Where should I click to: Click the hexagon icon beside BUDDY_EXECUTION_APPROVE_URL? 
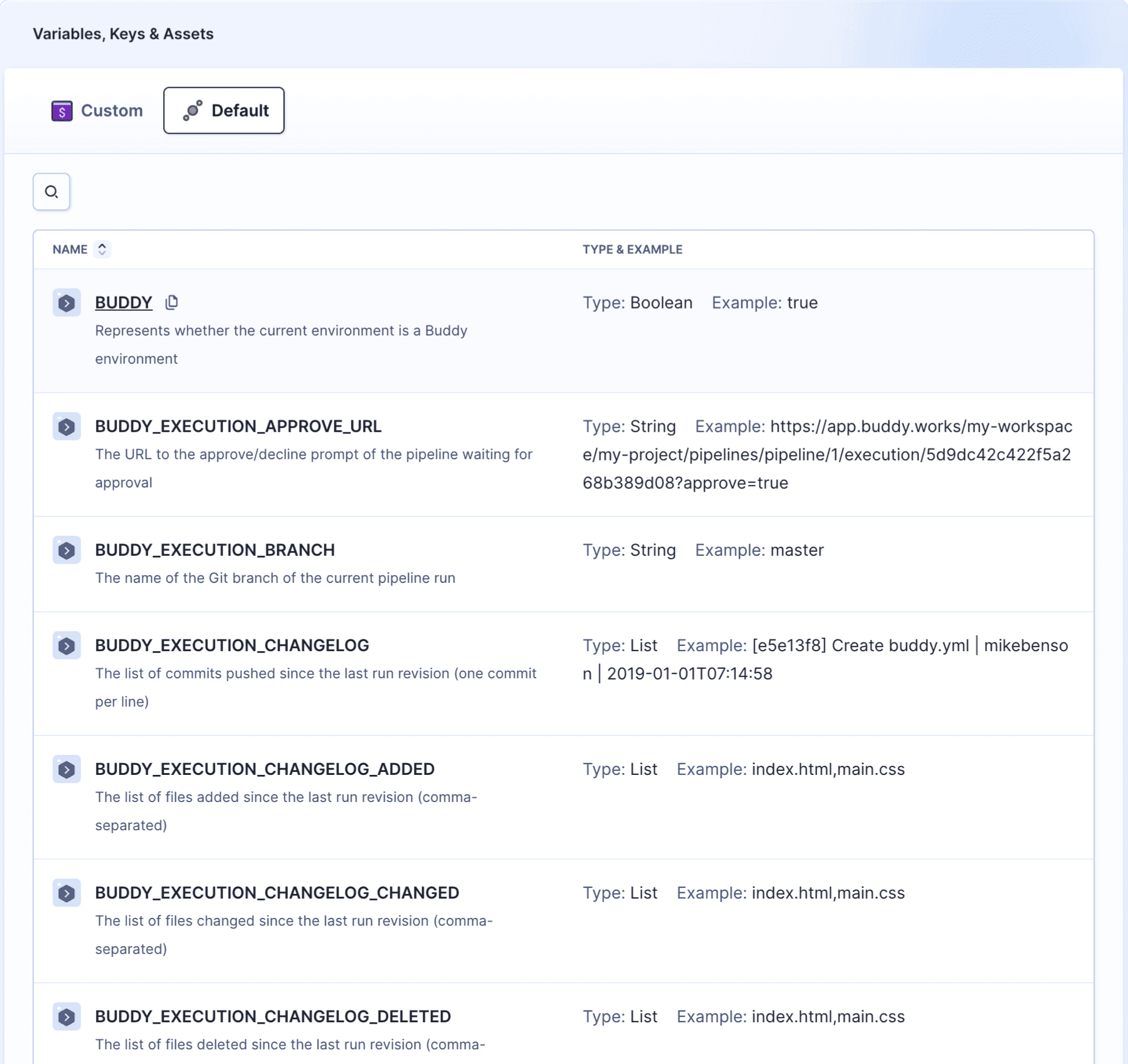(x=67, y=426)
